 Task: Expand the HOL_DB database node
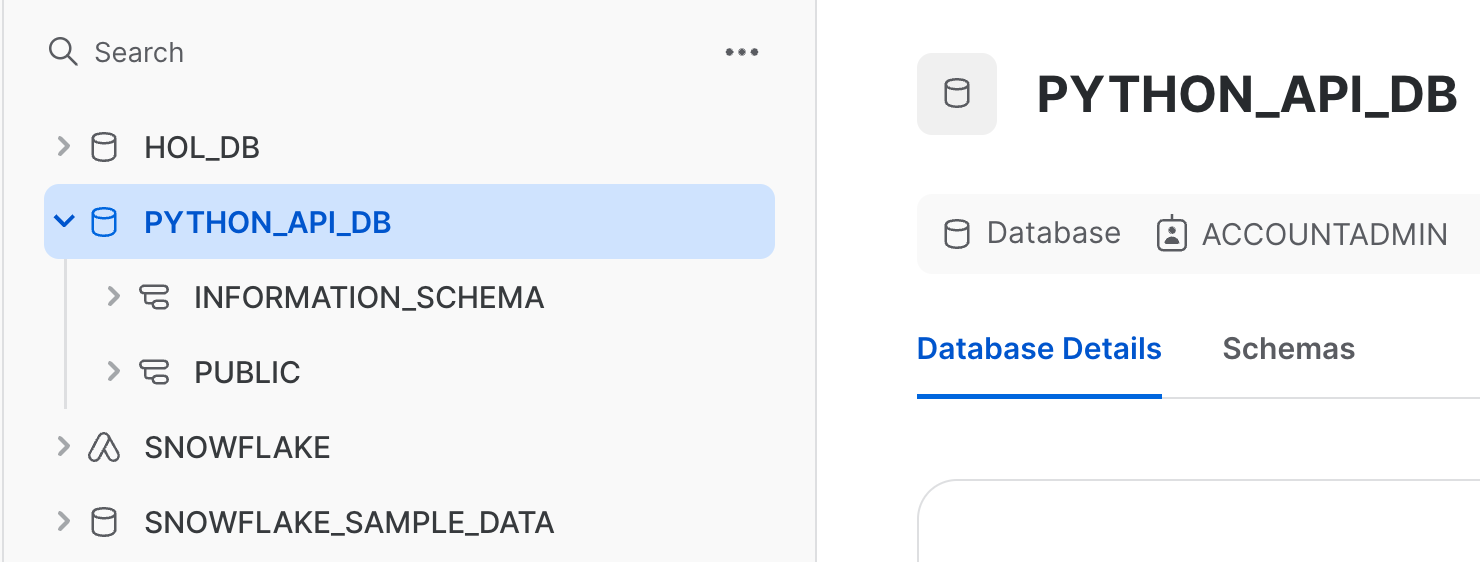pyautogui.click(x=64, y=147)
